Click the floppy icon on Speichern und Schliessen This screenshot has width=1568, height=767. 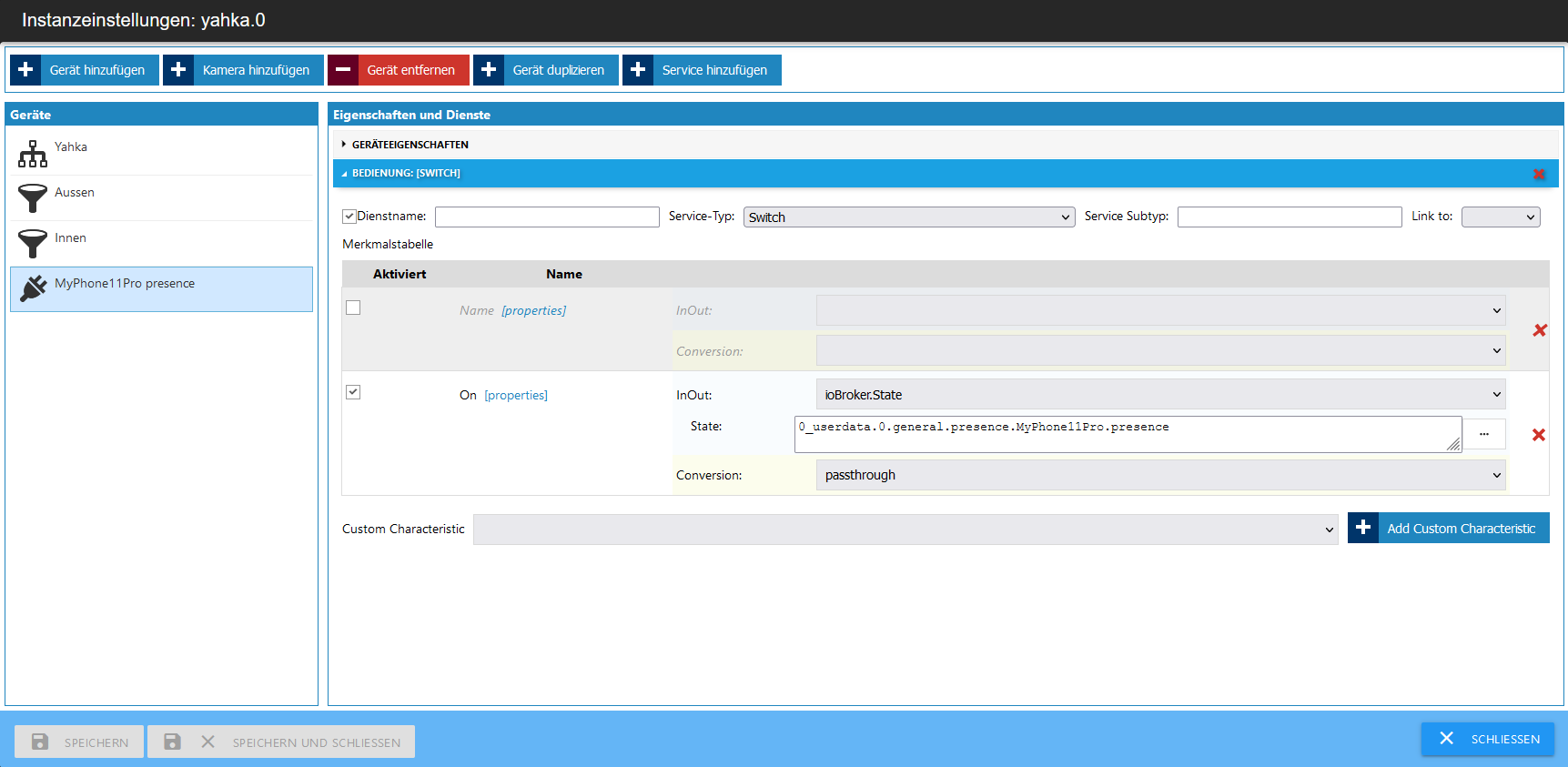click(172, 742)
